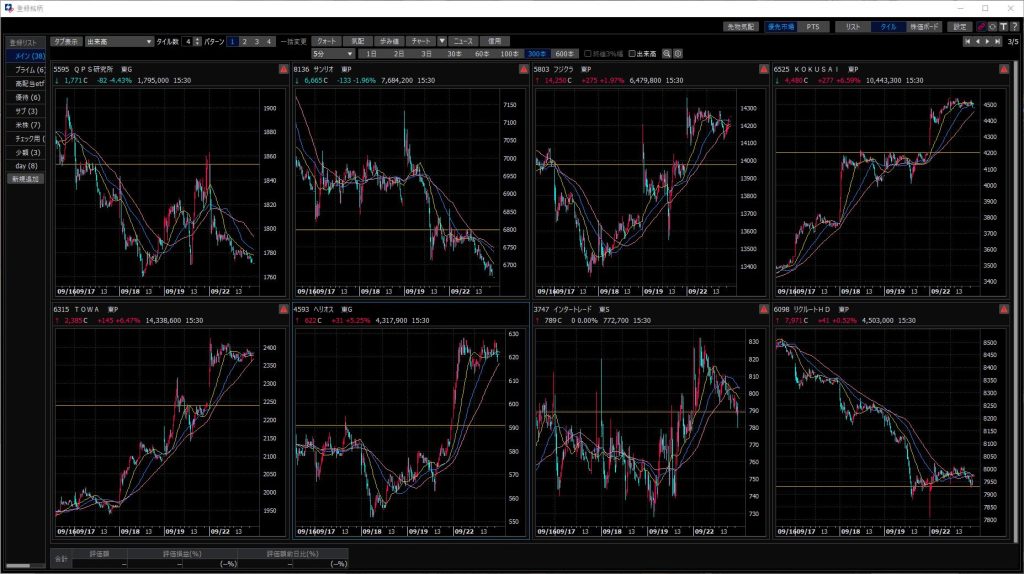Open help via the question mark icon
Screen dimensions: 1024x574
[1014, 27]
